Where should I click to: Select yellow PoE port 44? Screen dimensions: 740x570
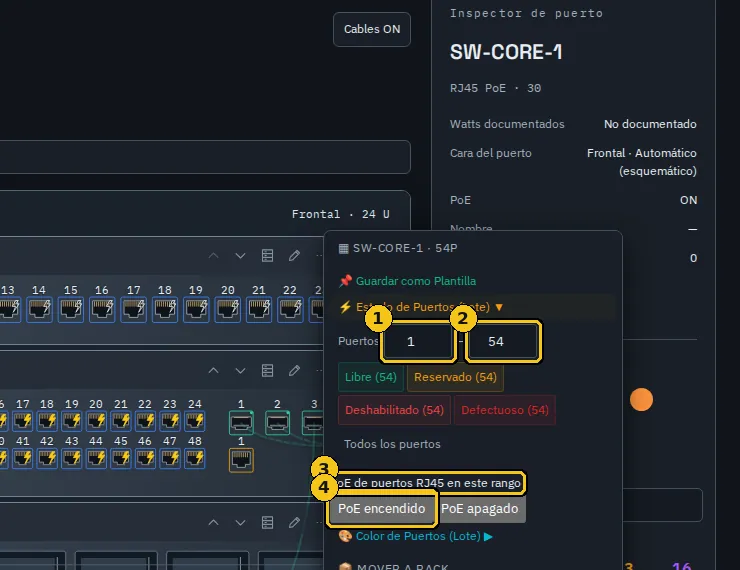click(96, 458)
